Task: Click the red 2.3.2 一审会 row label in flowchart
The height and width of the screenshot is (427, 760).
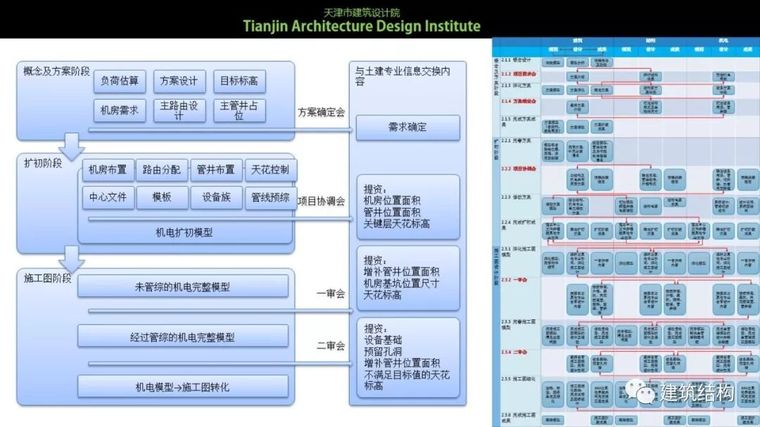Action: [515, 280]
